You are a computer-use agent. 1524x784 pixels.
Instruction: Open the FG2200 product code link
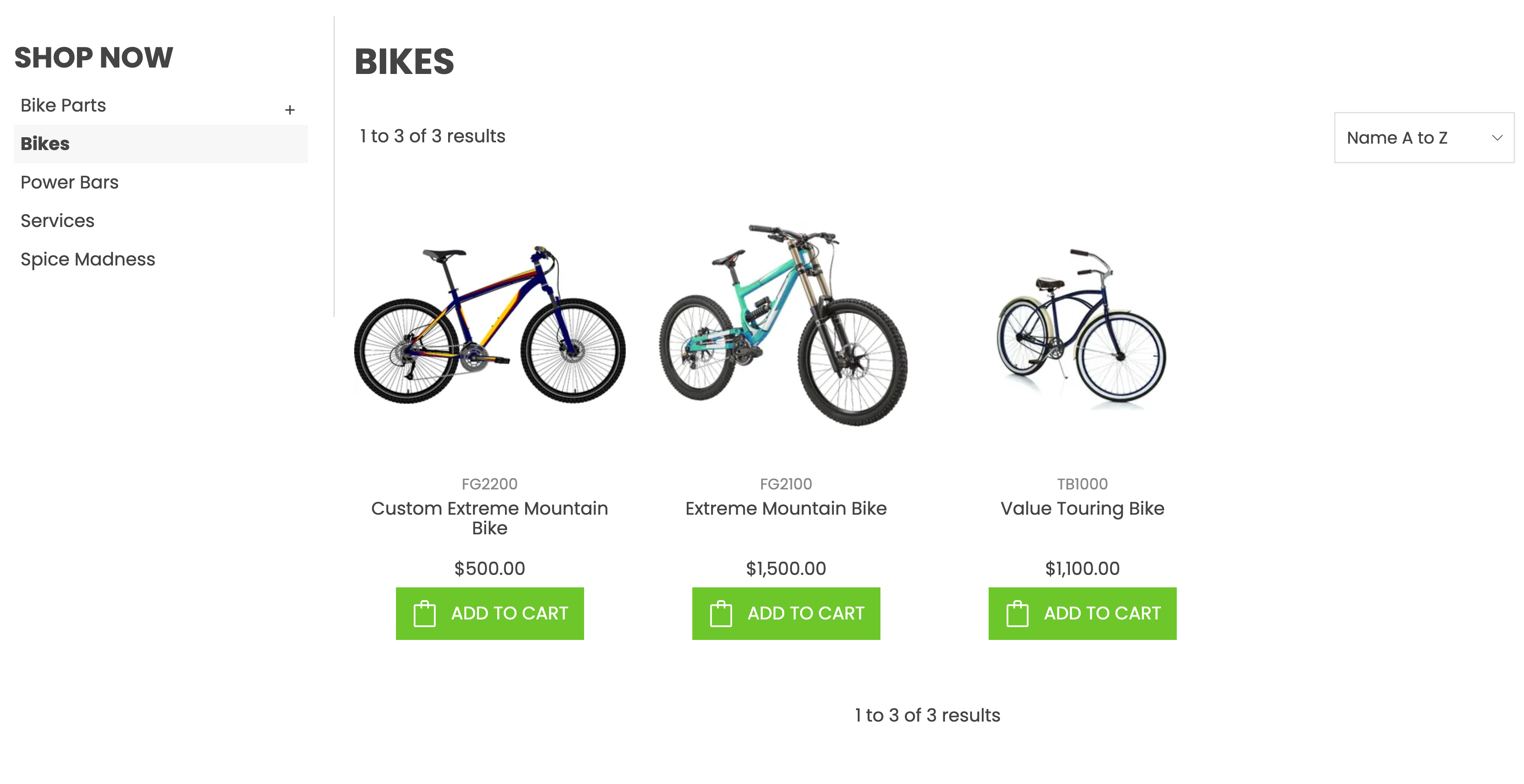[489, 483]
